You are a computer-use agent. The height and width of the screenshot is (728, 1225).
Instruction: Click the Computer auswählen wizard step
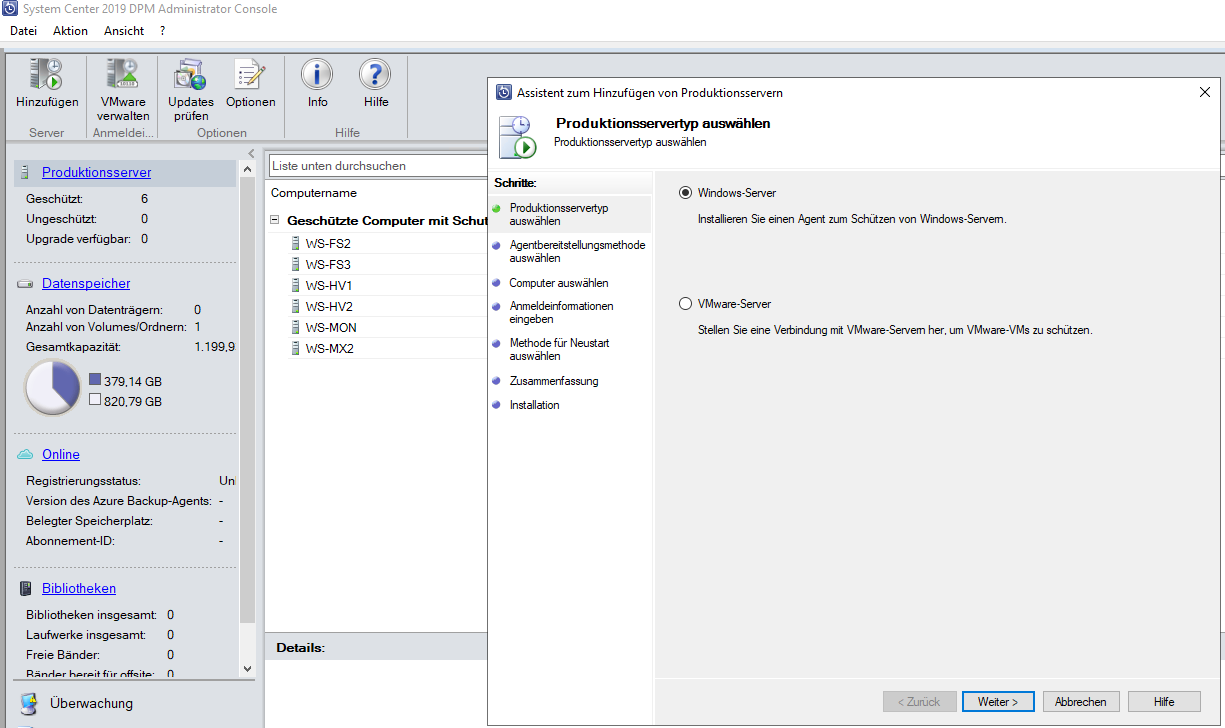click(x=559, y=283)
